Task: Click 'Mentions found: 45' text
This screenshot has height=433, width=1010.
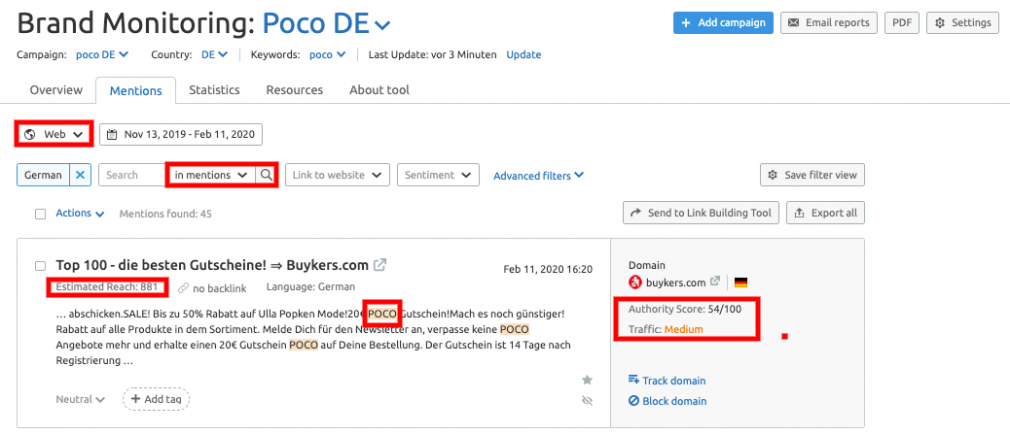Action: (166, 214)
